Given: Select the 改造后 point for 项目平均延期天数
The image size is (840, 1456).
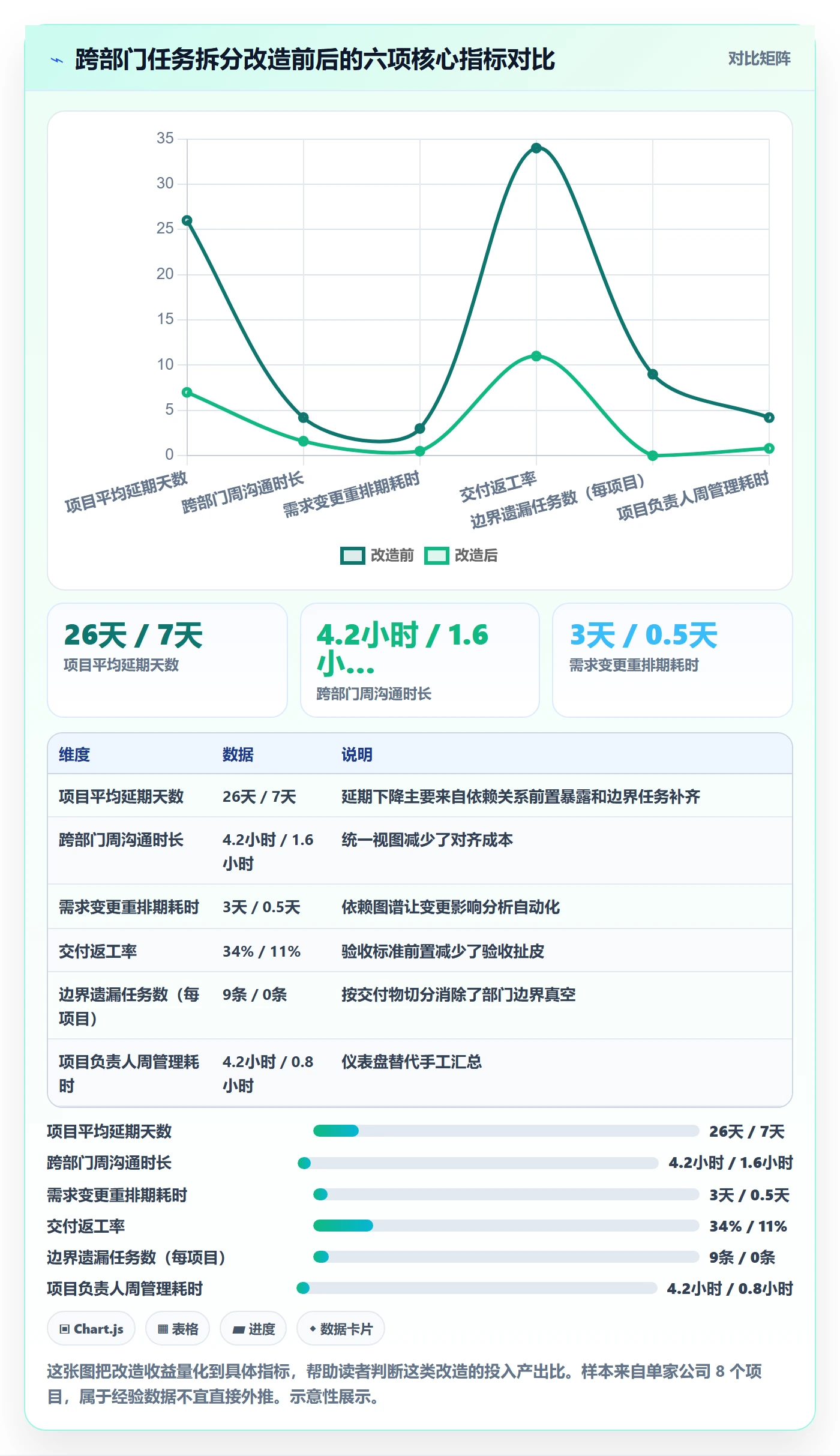Looking at the screenshot, I should tap(187, 393).
